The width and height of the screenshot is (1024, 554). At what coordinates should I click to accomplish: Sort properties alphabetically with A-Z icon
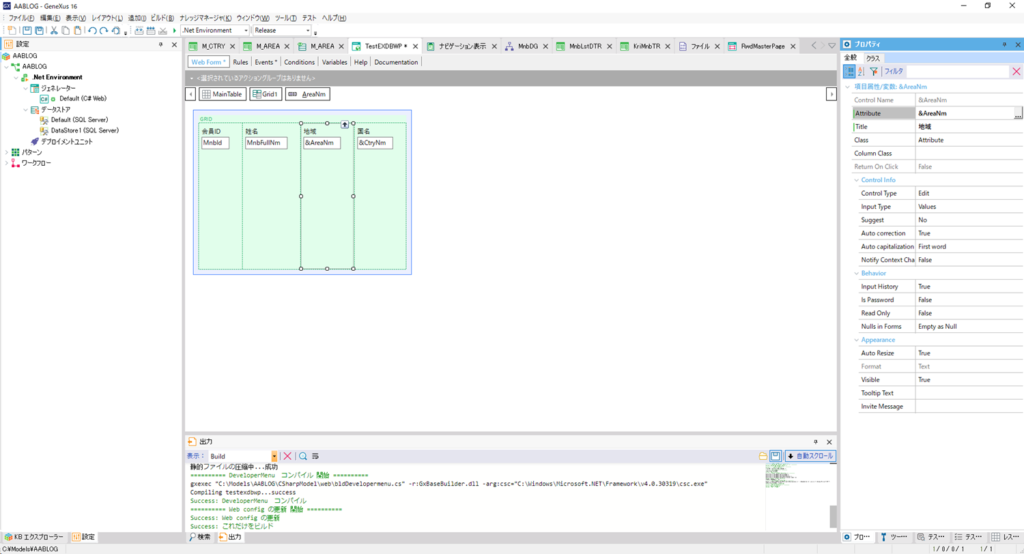click(x=861, y=71)
